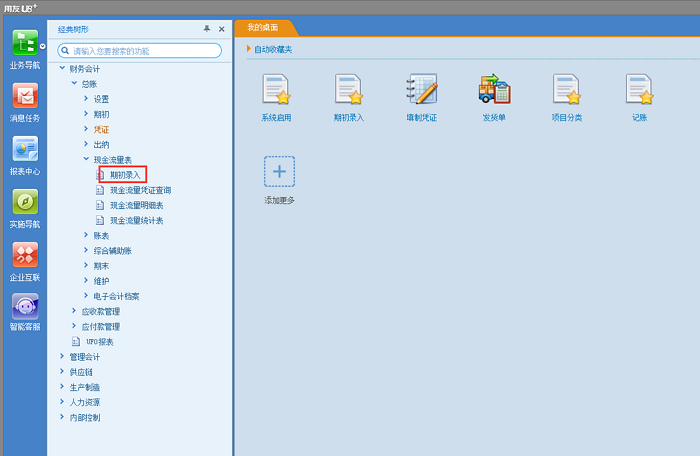
Task: Close the 经典树形 panel
Action: pos(221,29)
